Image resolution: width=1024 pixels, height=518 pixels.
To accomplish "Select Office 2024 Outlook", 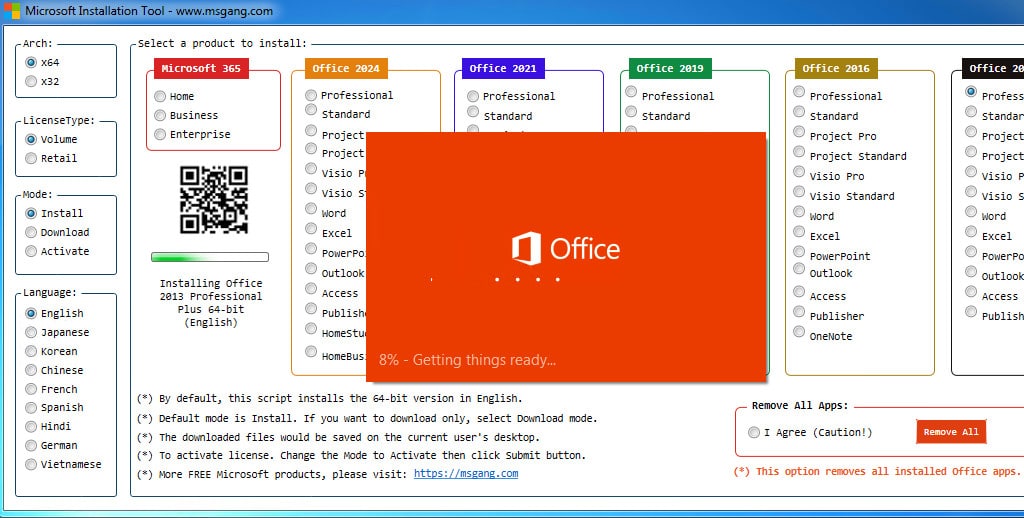I will [x=311, y=269].
